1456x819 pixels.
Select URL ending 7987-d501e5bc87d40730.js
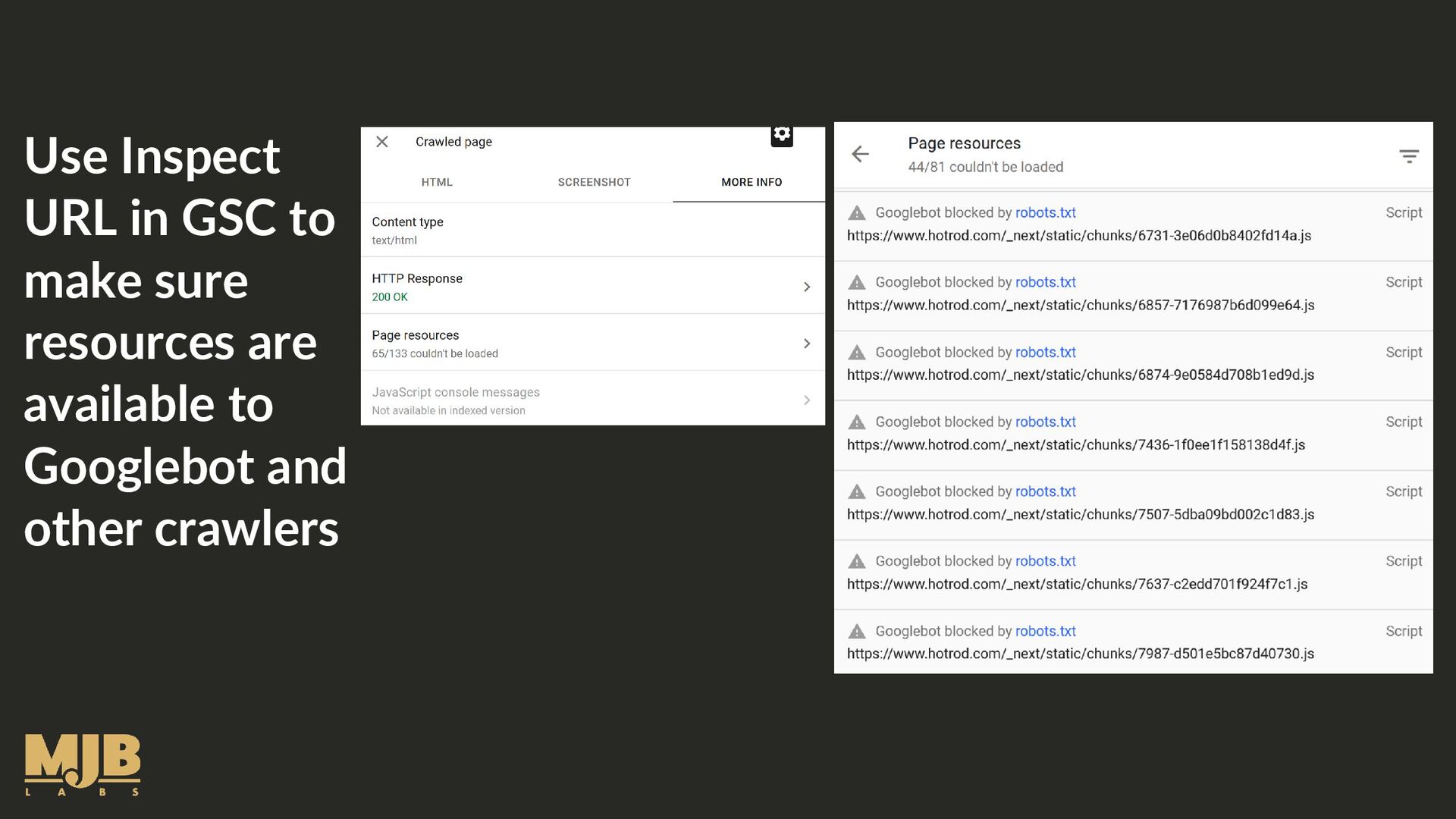click(x=1081, y=654)
